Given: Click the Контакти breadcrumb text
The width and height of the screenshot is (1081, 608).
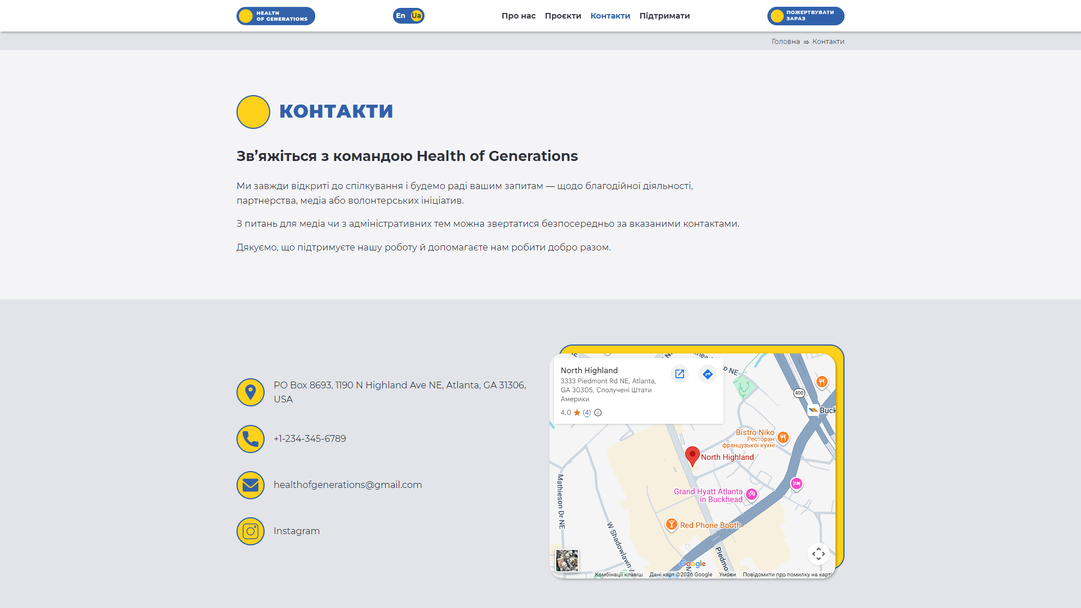Looking at the screenshot, I should (828, 41).
